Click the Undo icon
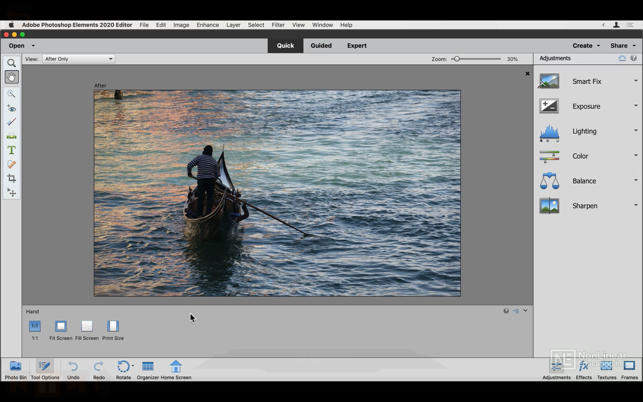Screen dimensions: 643x402 point(73,369)
